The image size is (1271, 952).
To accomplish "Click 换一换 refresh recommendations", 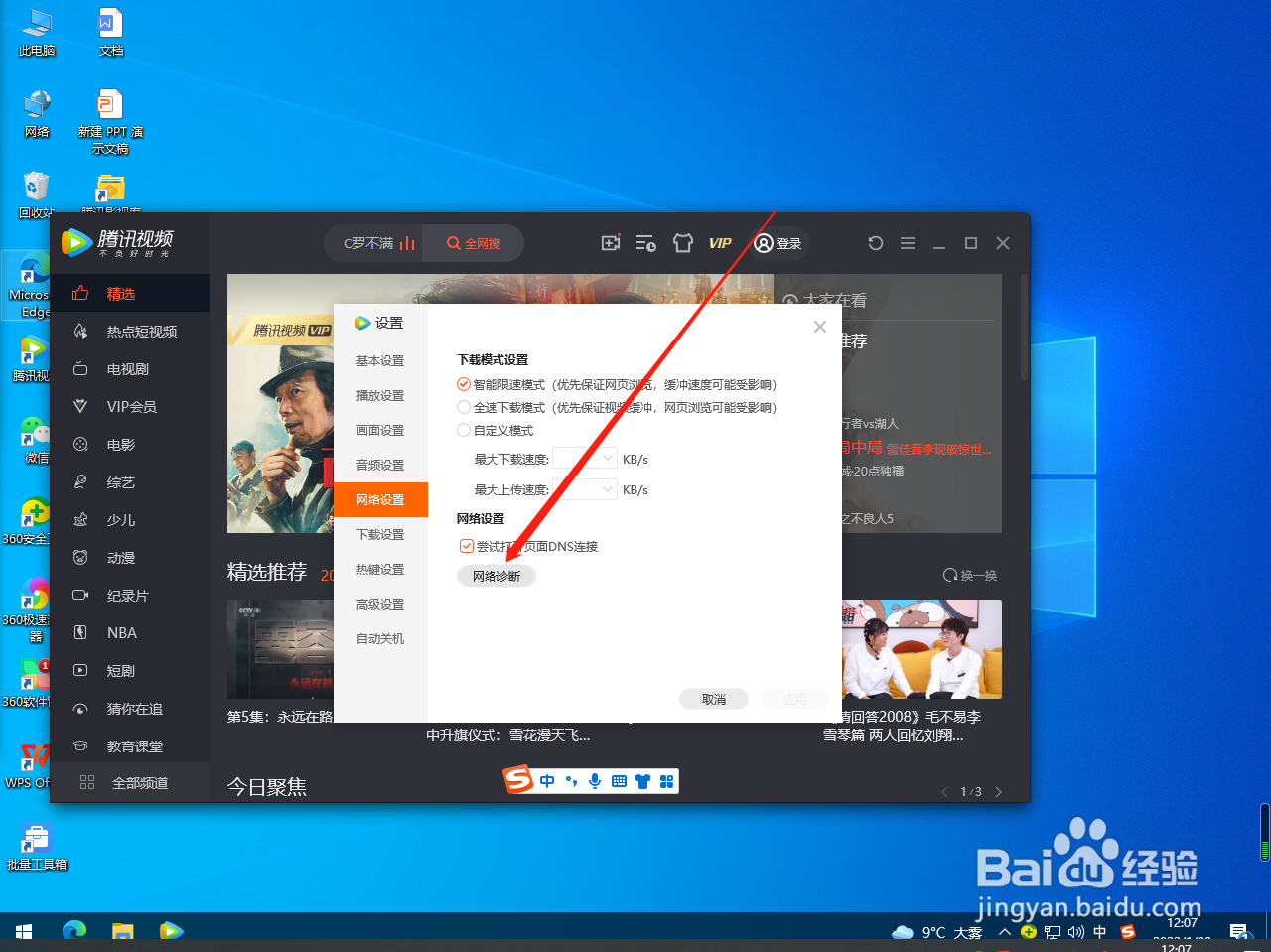I will click(x=970, y=576).
